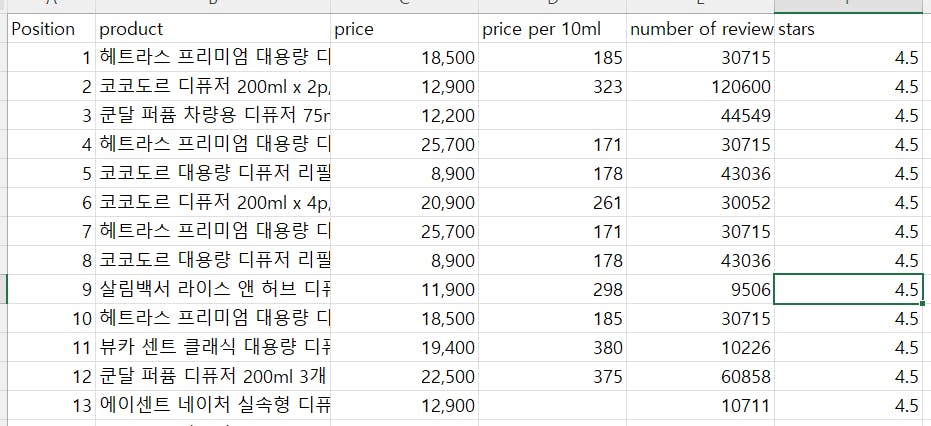Click the price cell showing 22,500
The width and height of the screenshot is (931, 426).
pos(404,377)
